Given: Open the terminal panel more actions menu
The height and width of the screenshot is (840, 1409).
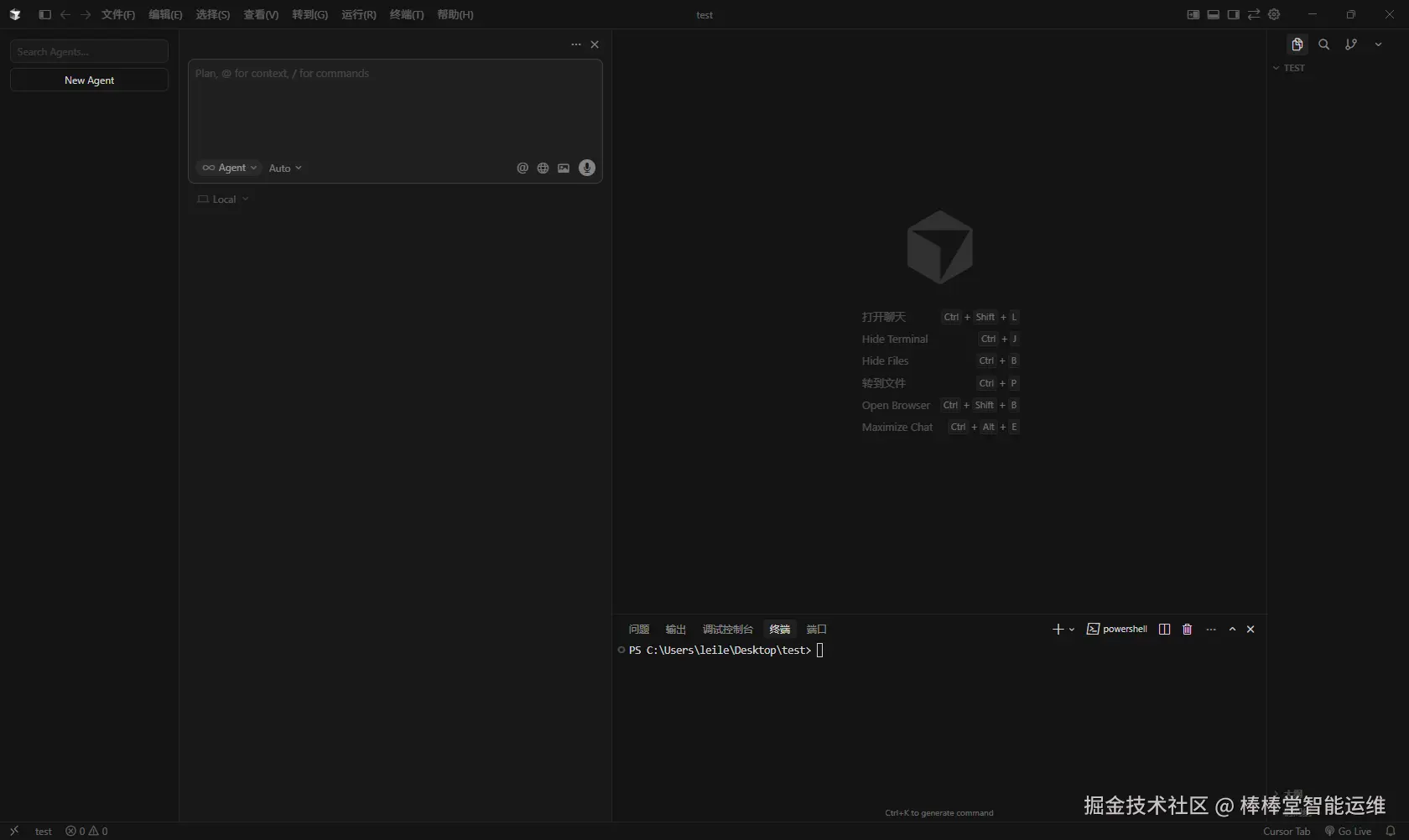Looking at the screenshot, I should pos(1211,629).
